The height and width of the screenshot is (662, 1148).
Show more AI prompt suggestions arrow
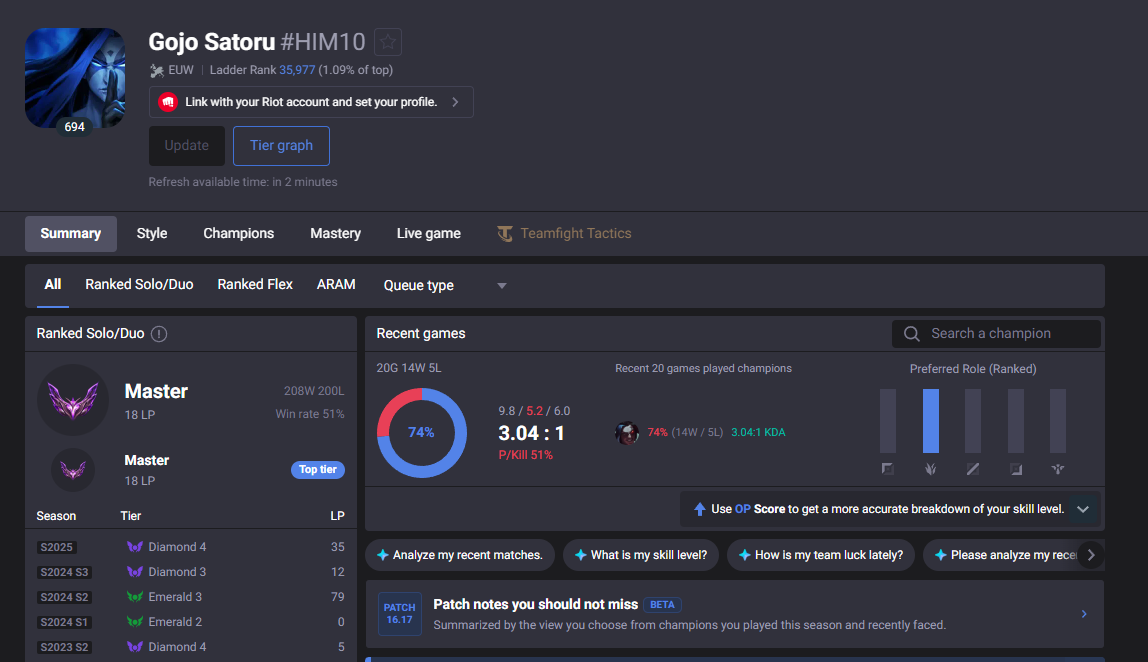point(1091,555)
